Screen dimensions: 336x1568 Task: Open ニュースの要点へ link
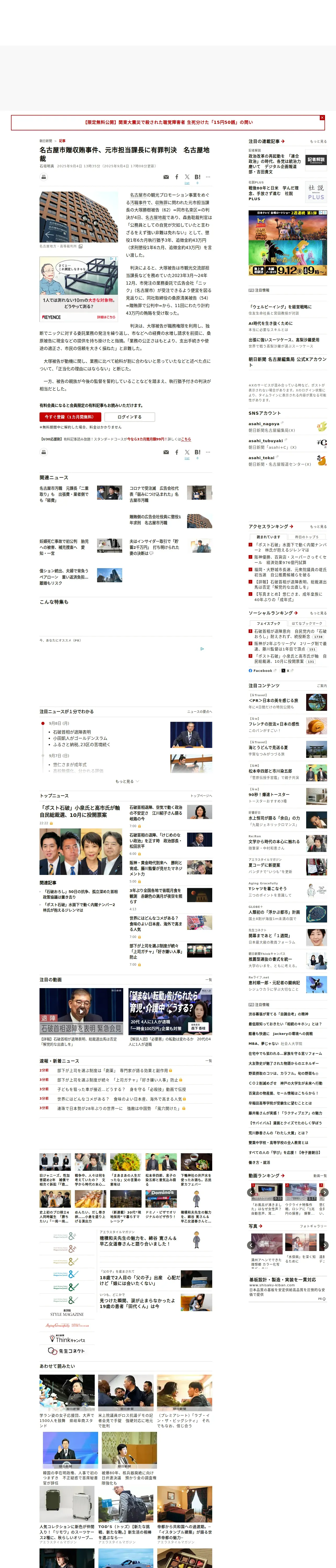pyautogui.click(x=199, y=712)
